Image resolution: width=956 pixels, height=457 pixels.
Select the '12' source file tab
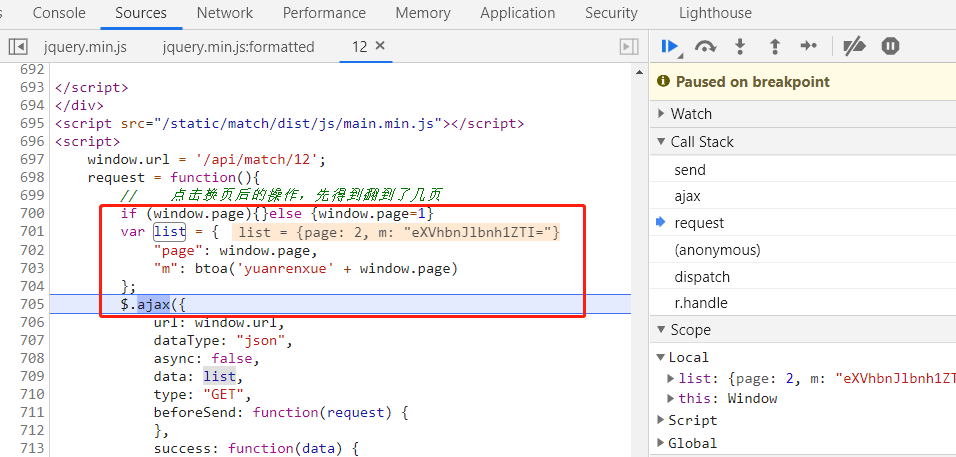[360, 46]
